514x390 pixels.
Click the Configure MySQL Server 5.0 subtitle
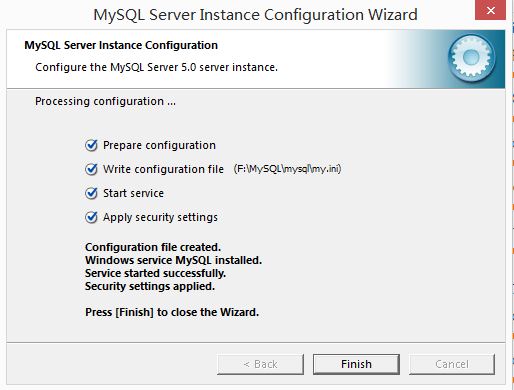tap(156, 67)
